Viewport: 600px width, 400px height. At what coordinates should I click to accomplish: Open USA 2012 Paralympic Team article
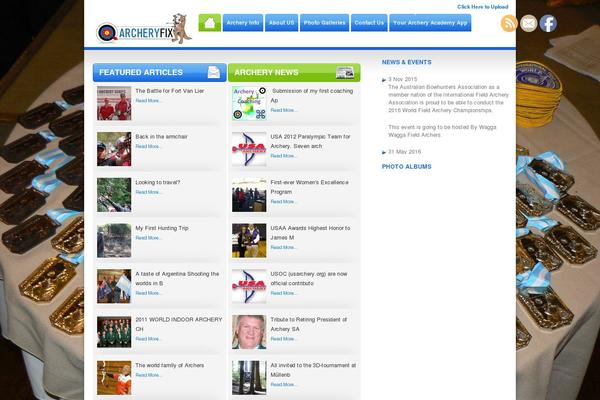310,141
